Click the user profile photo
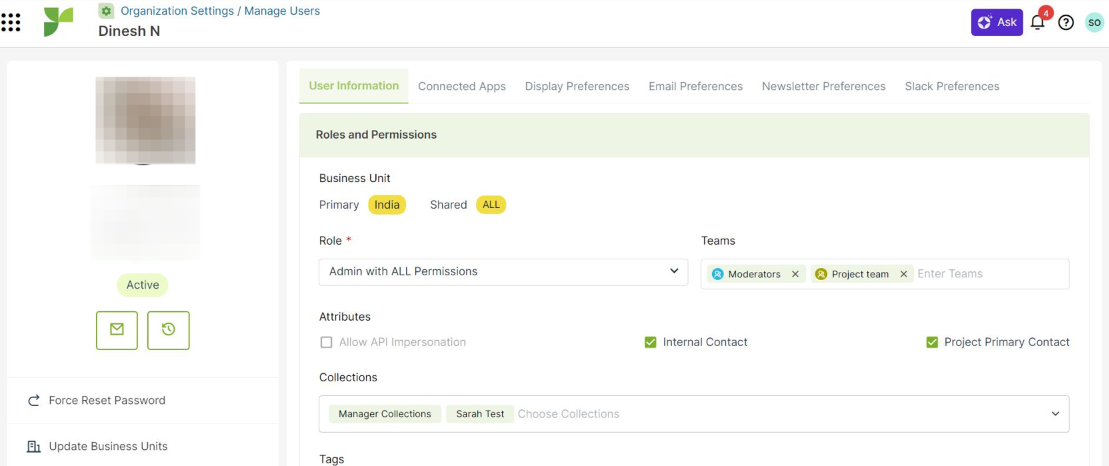 (145, 120)
